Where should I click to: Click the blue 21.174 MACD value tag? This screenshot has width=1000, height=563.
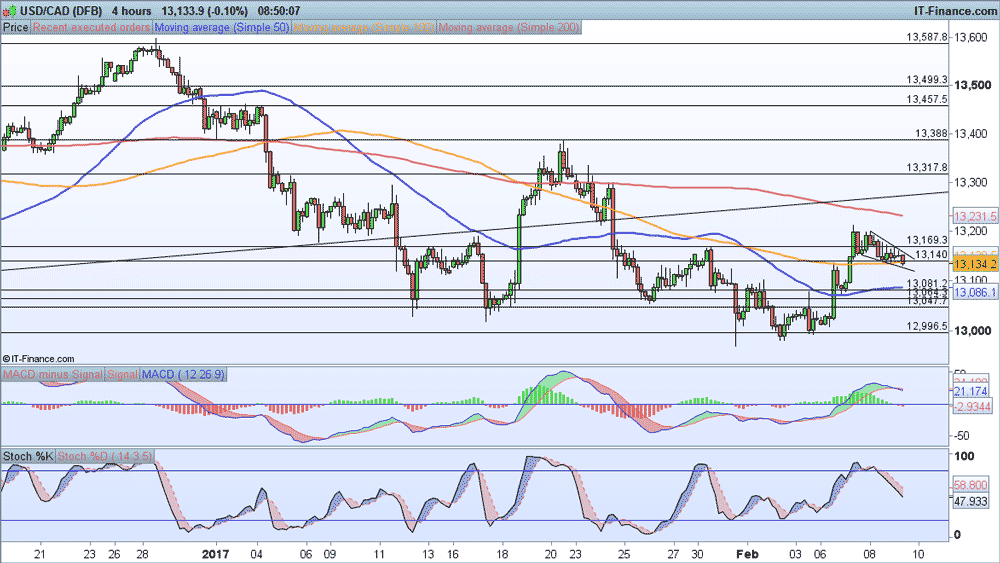pyautogui.click(x=971, y=391)
